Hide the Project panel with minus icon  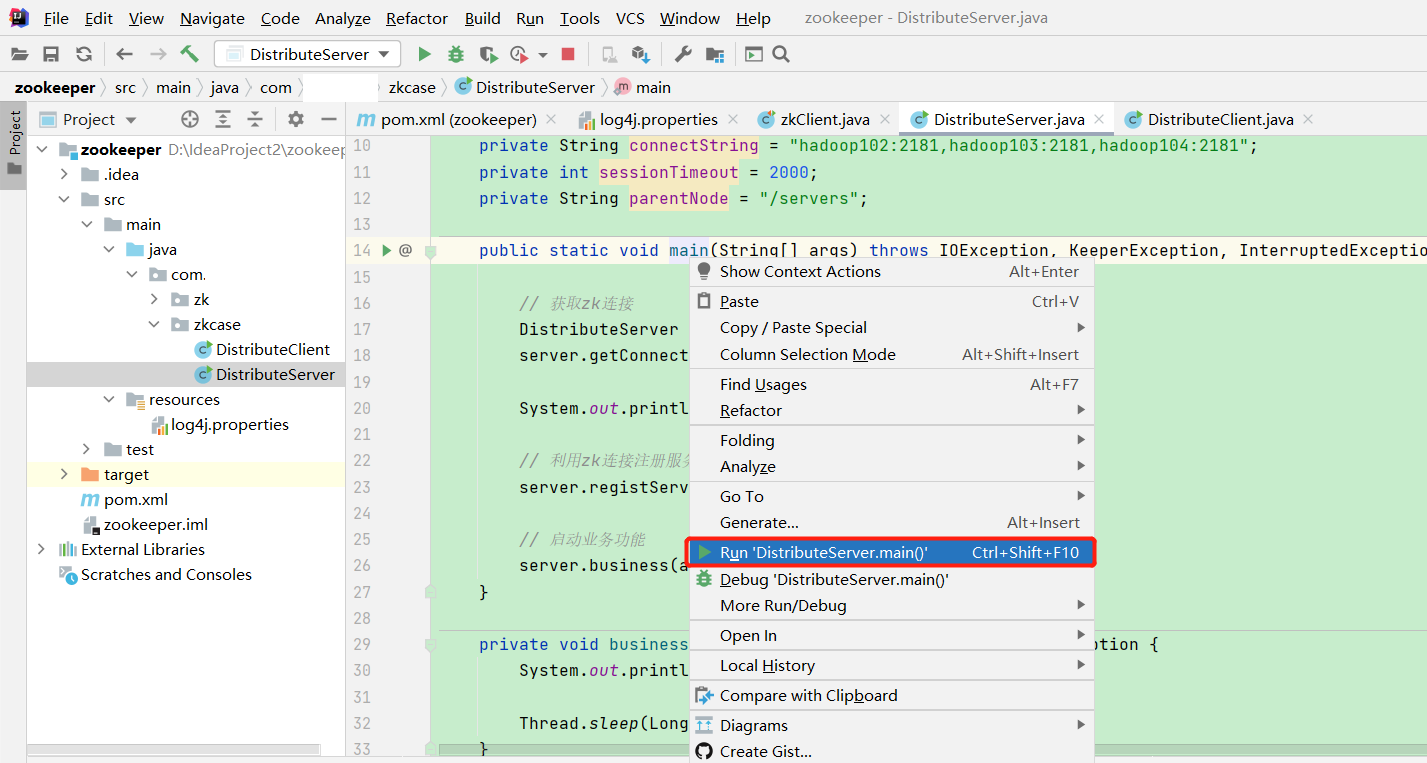click(328, 119)
